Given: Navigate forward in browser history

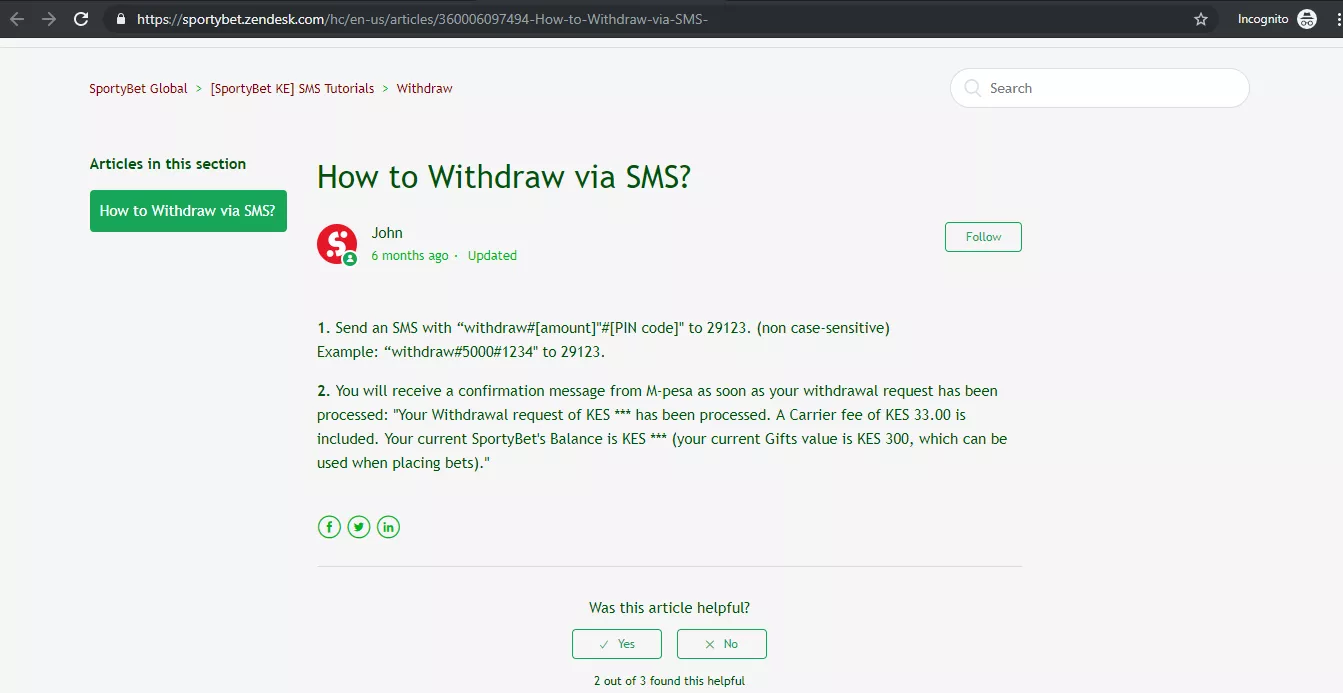Looking at the screenshot, I should (48, 18).
